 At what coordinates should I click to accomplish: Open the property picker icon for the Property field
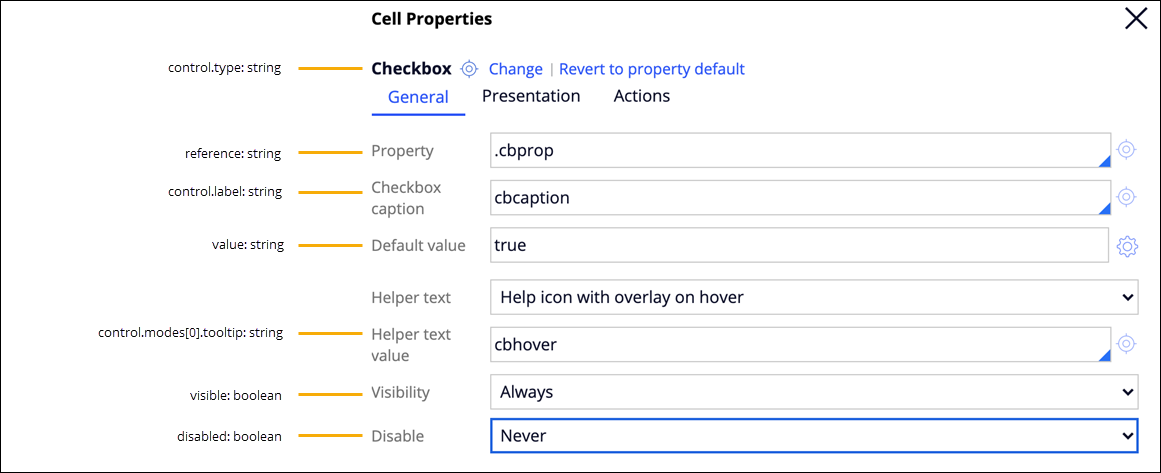[x=1126, y=150]
